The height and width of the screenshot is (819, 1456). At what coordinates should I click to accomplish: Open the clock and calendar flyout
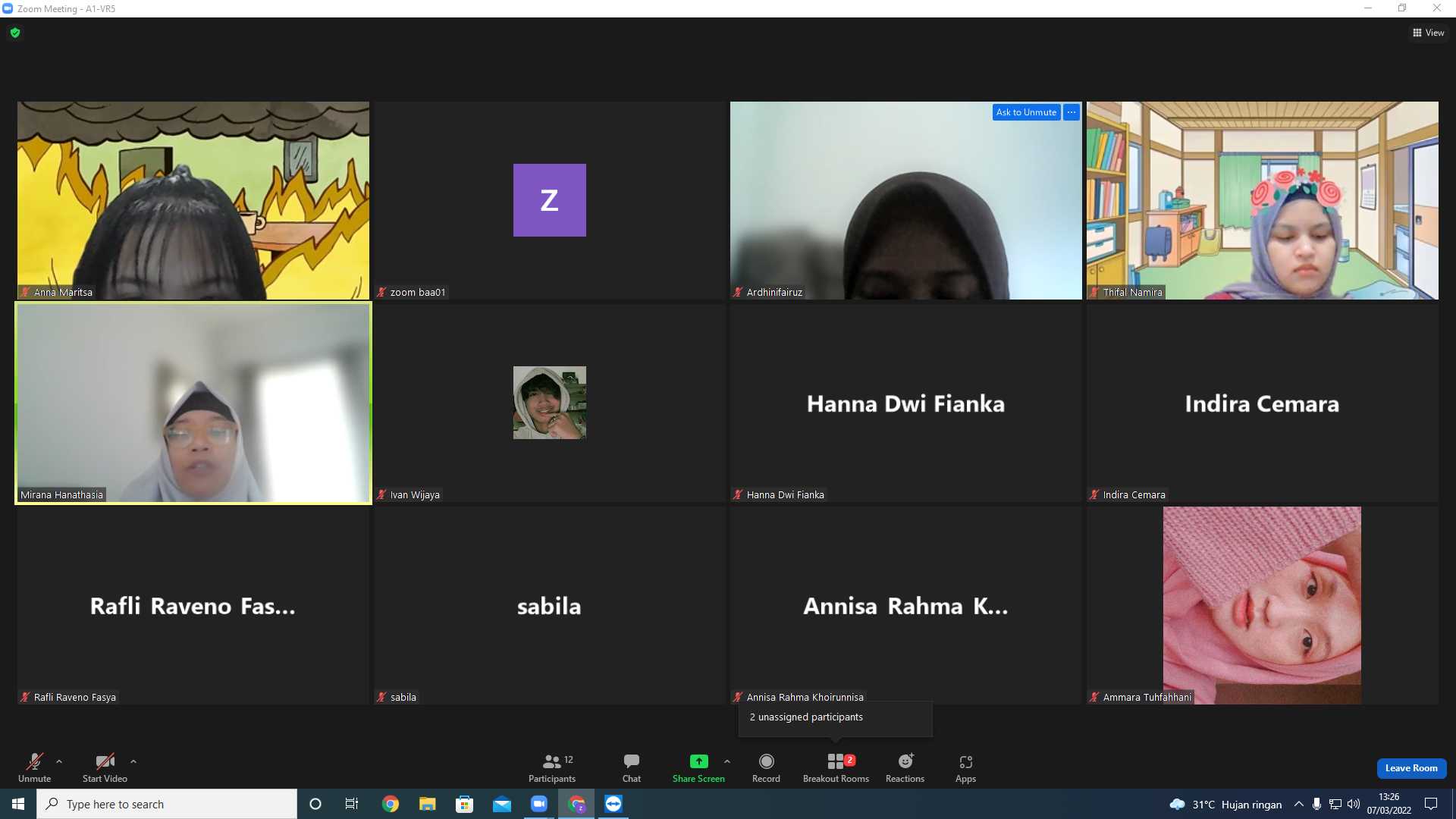[1389, 804]
